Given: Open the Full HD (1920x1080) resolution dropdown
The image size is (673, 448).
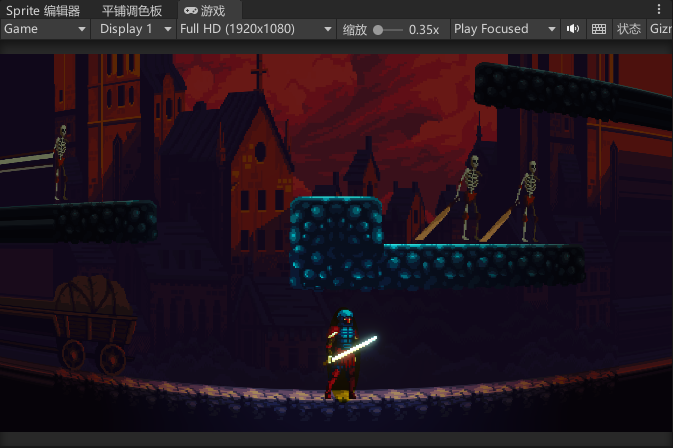Looking at the screenshot, I should click(254, 29).
